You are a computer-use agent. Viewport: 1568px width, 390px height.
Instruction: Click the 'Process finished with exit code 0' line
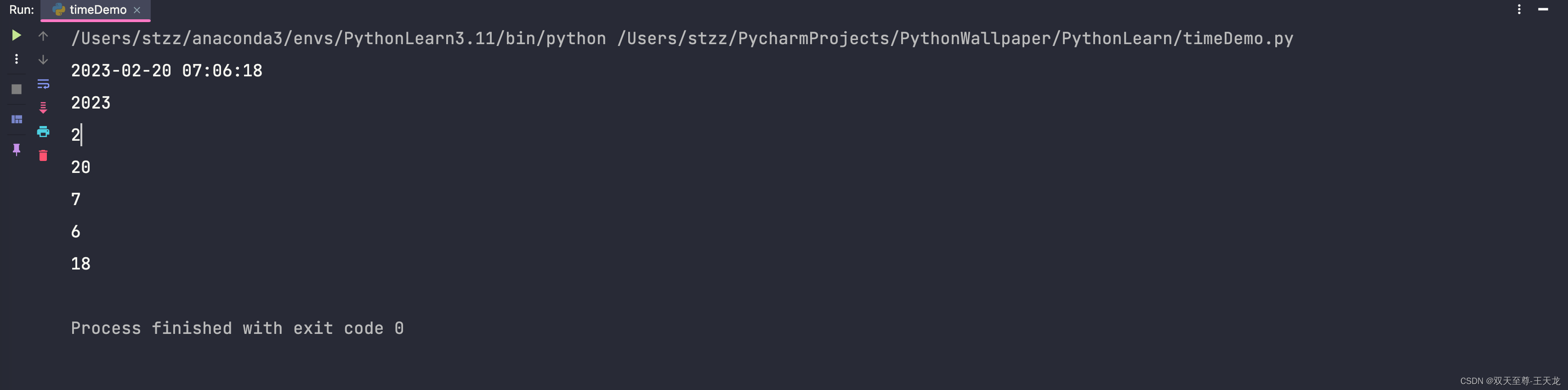point(237,328)
